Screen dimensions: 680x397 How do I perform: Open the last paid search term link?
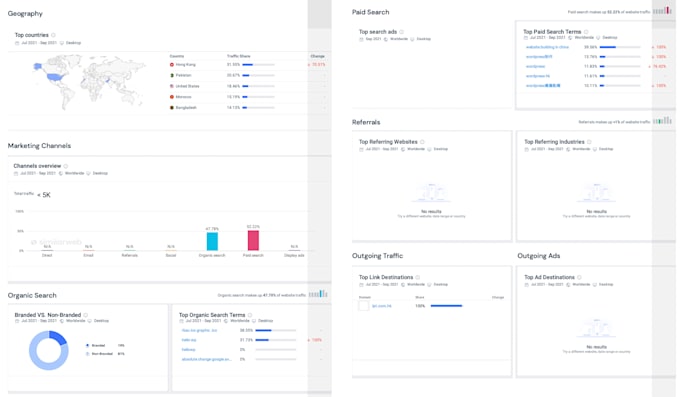coord(543,85)
